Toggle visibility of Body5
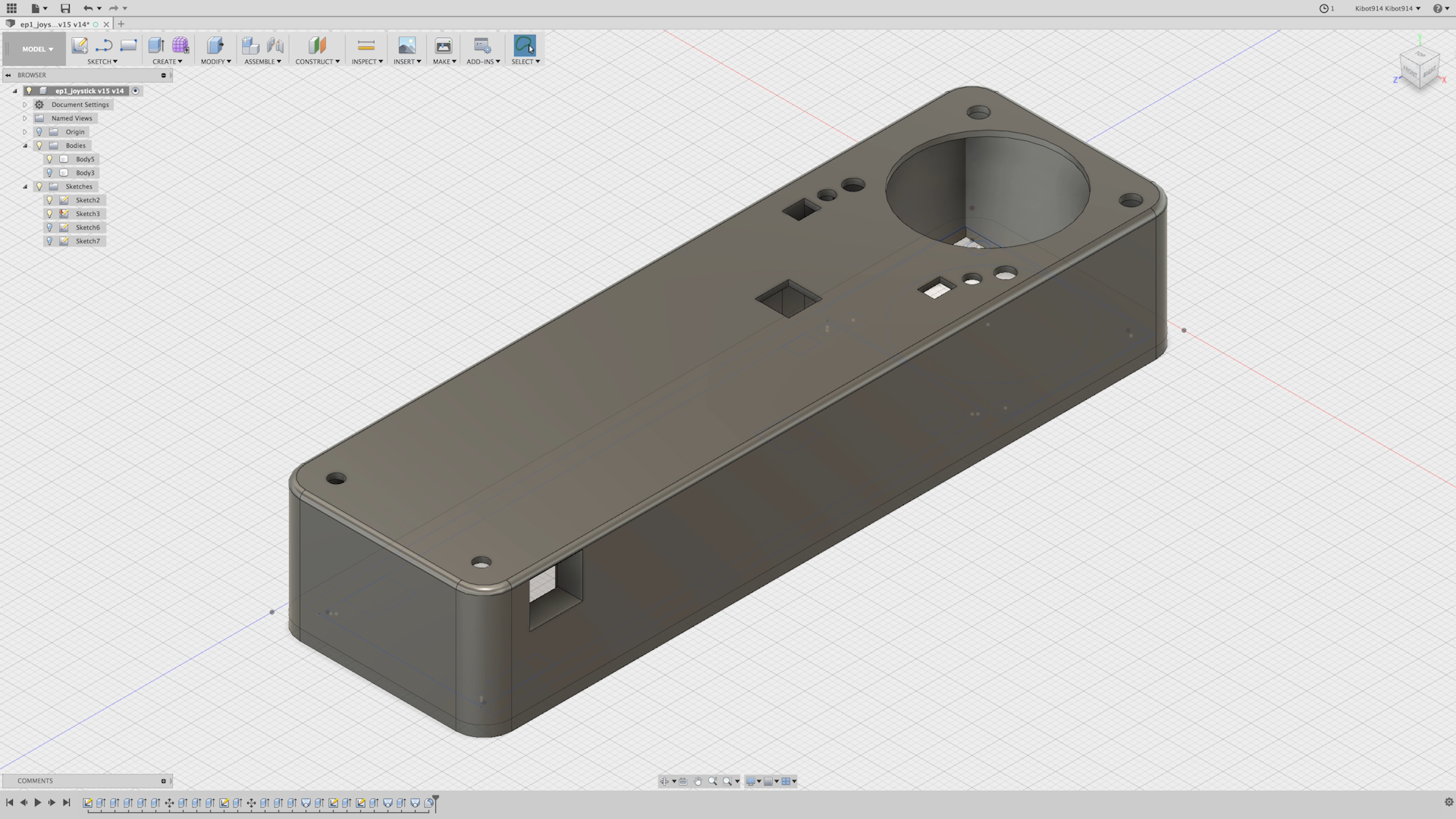Image resolution: width=1456 pixels, height=819 pixels. click(50, 159)
